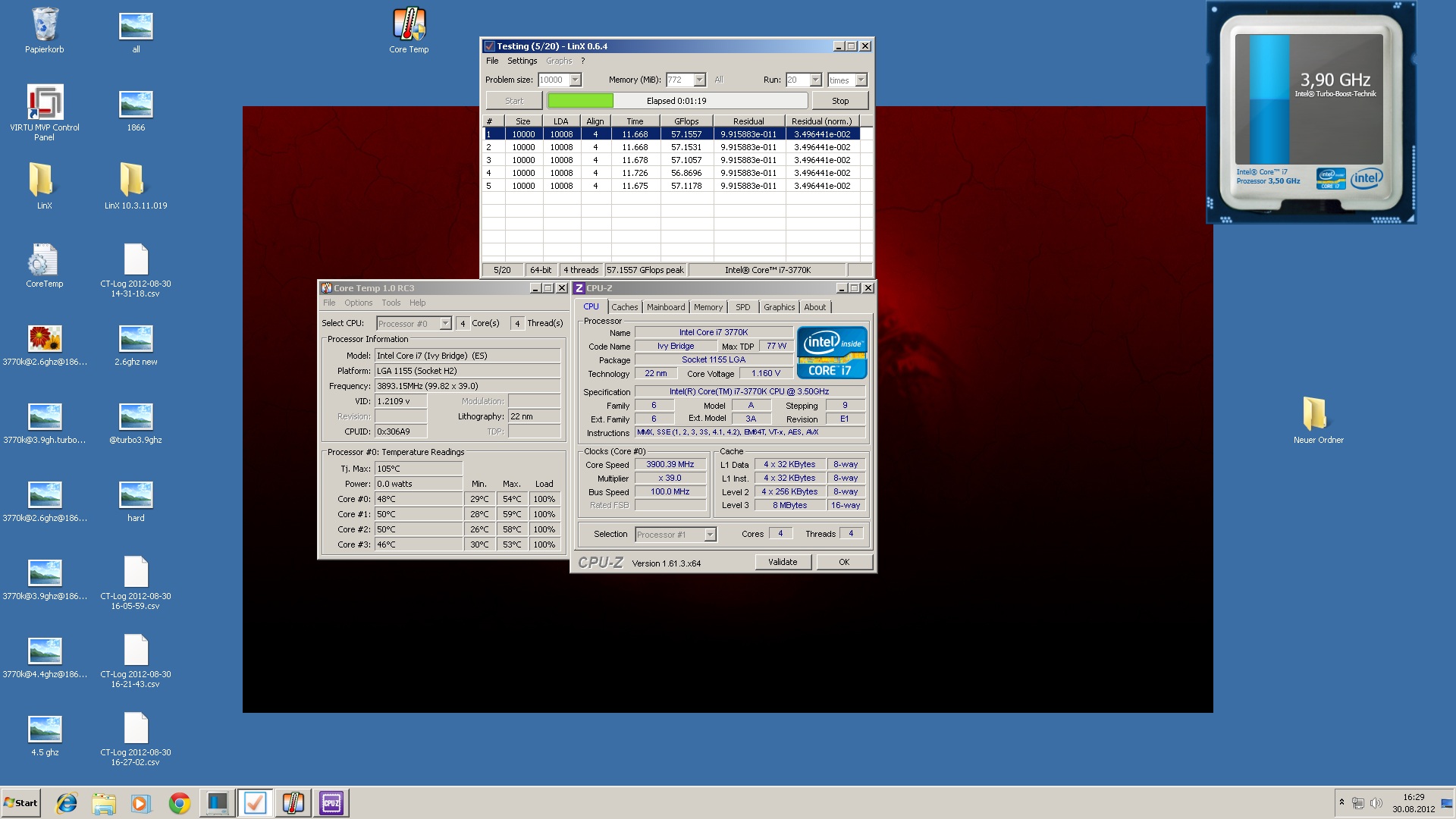Expand CPU-Z Processor #1 selection dropdown
Viewport: 1456px width, 819px height.
click(x=710, y=535)
